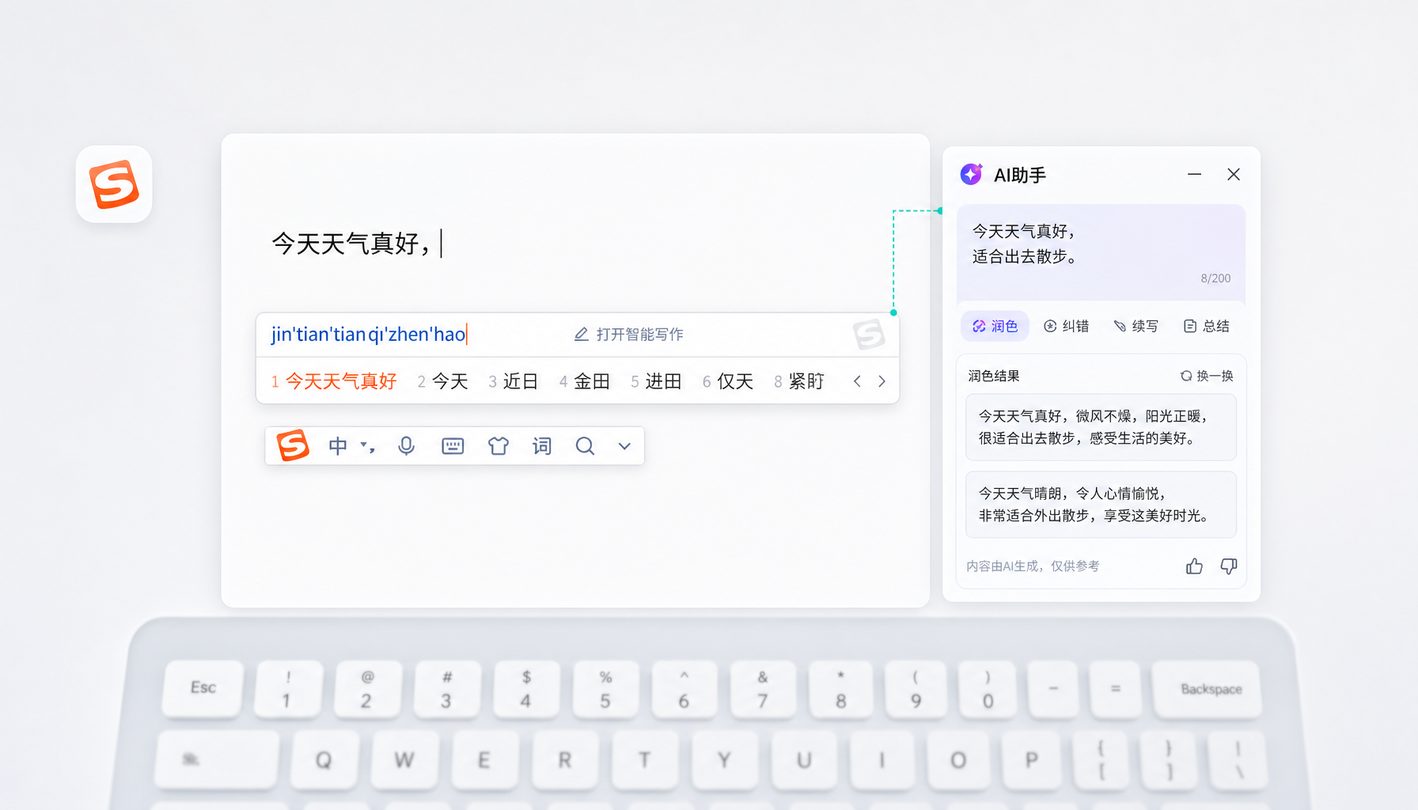Click the 内容由AI生成，仅供参考 notice
The height and width of the screenshot is (810, 1418).
pyautogui.click(x=1033, y=566)
